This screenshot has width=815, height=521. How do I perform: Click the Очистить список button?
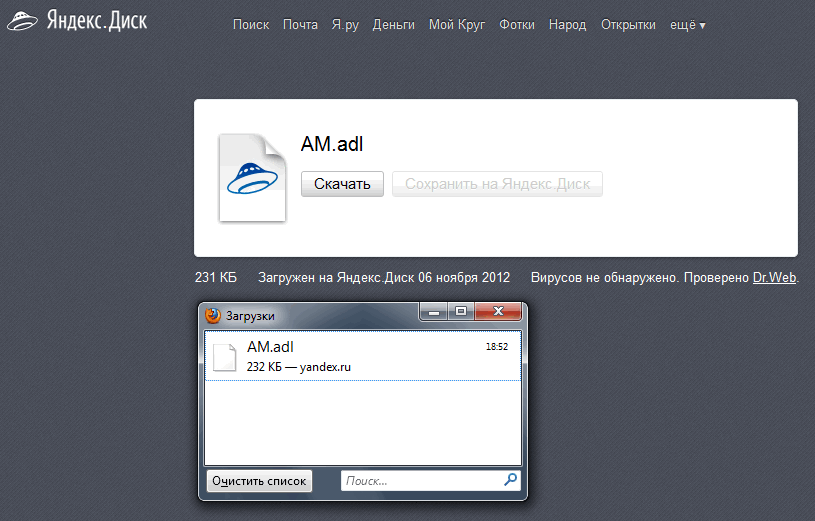(x=259, y=481)
